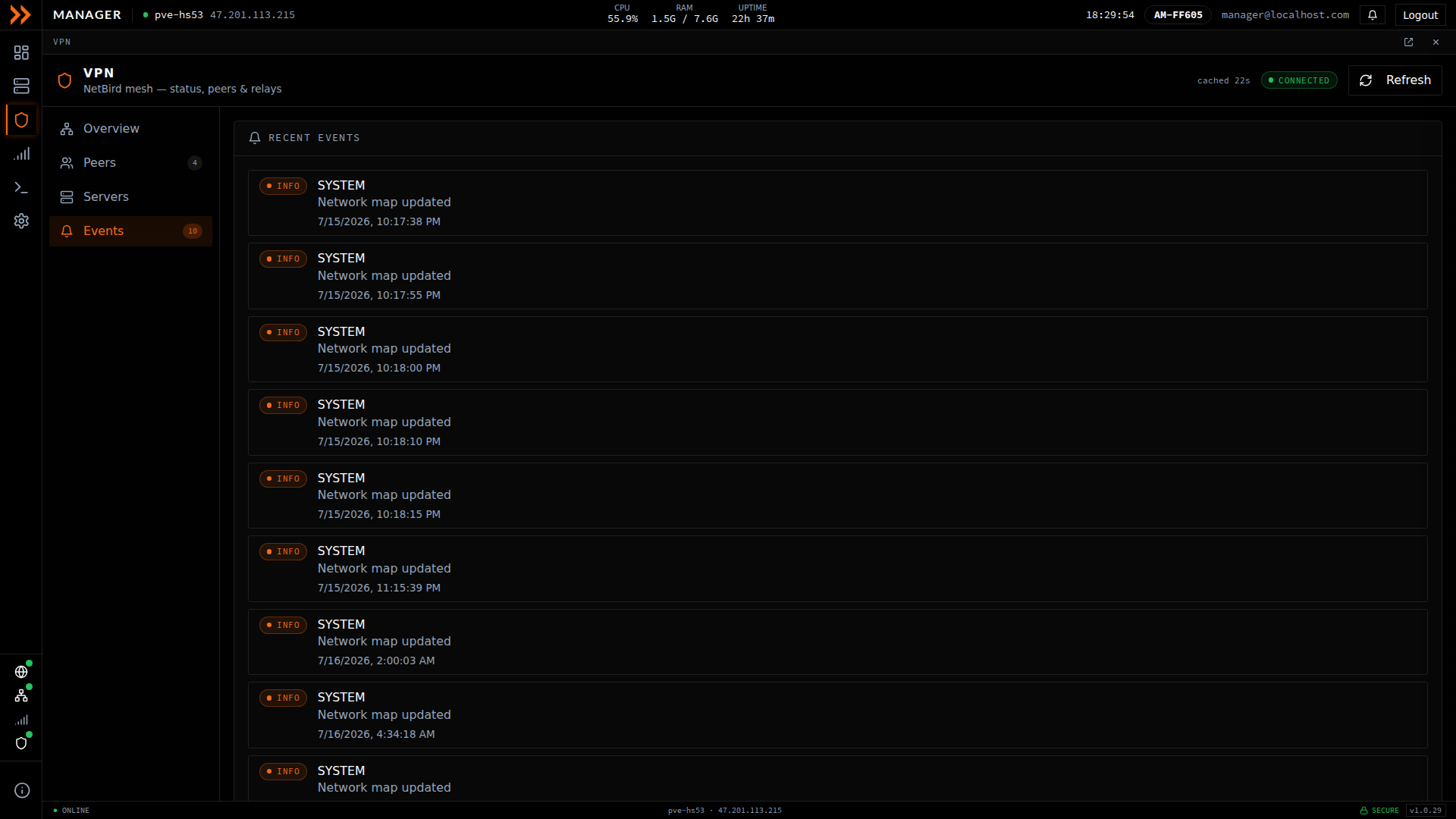The height and width of the screenshot is (819, 1456).
Task: Click the Recent Events bell icon
Action: coord(255,138)
